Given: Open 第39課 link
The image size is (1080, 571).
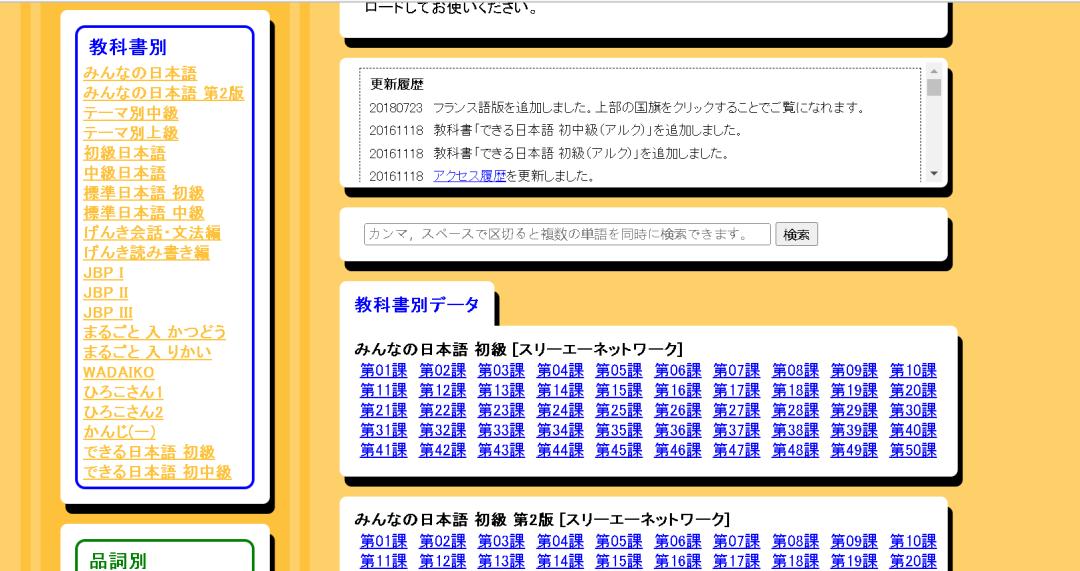Looking at the screenshot, I should 854,430.
